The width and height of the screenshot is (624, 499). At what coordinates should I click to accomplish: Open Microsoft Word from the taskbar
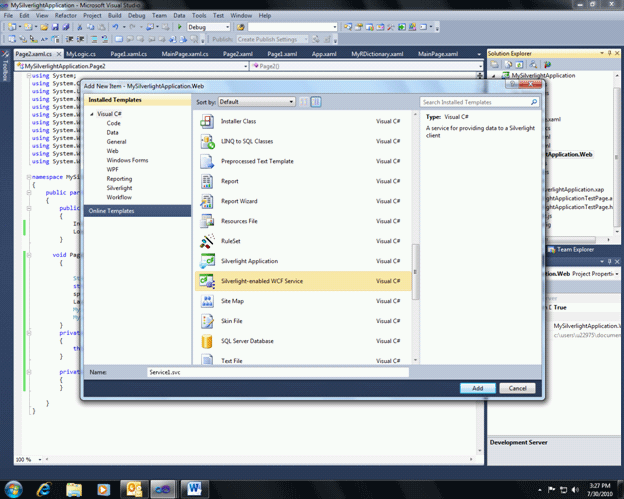pyautogui.click(x=194, y=489)
